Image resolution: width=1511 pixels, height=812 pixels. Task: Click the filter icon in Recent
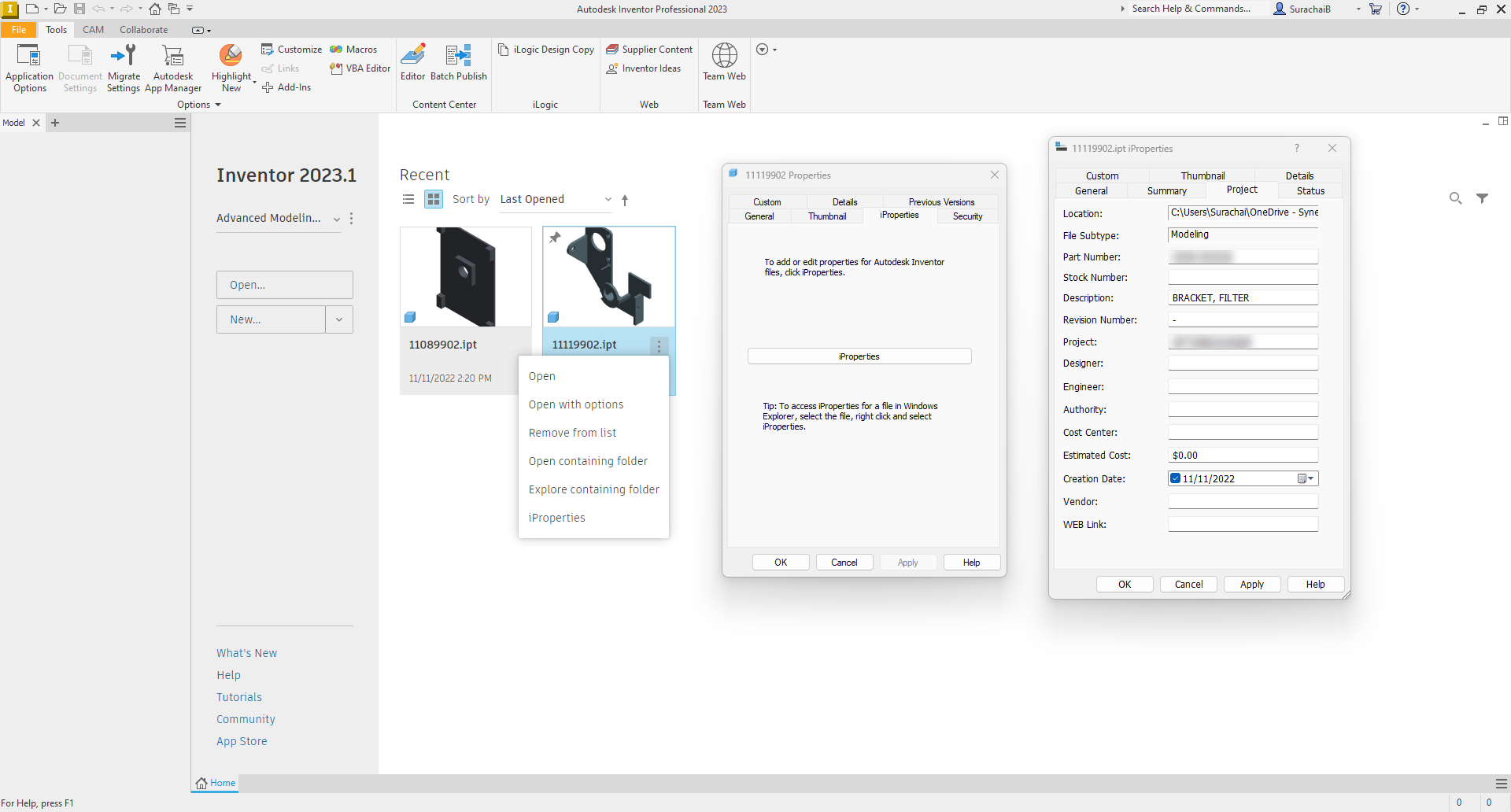point(1482,198)
